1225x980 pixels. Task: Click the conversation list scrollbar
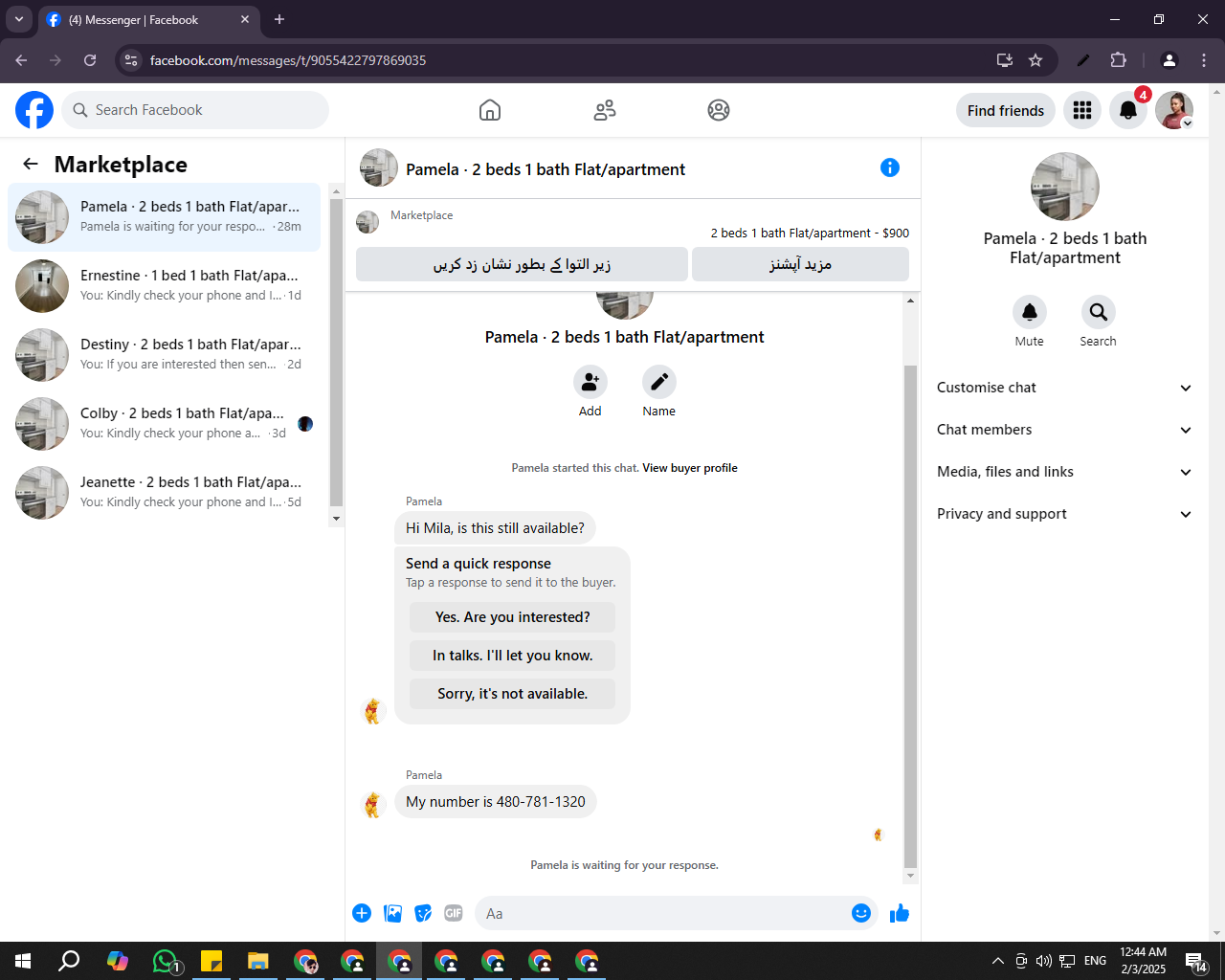pyautogui.click(x=336, y=352)
